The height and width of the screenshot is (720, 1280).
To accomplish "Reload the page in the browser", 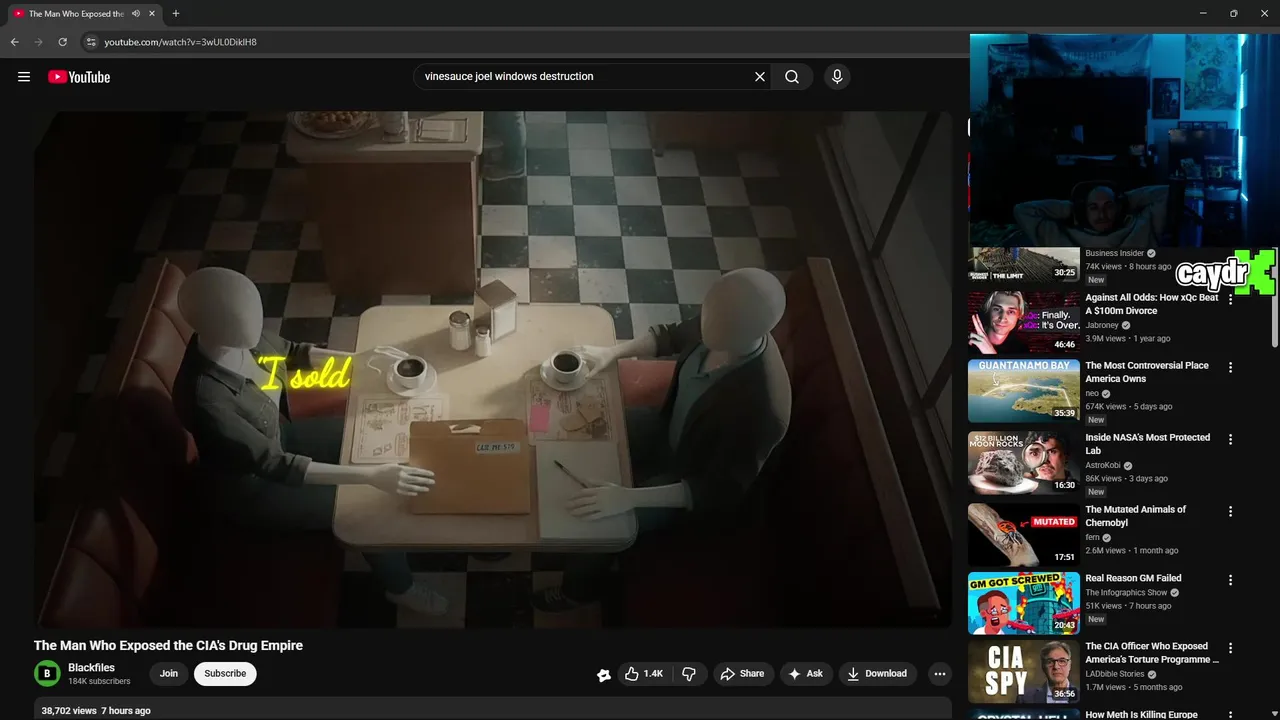I will (63, 42).
